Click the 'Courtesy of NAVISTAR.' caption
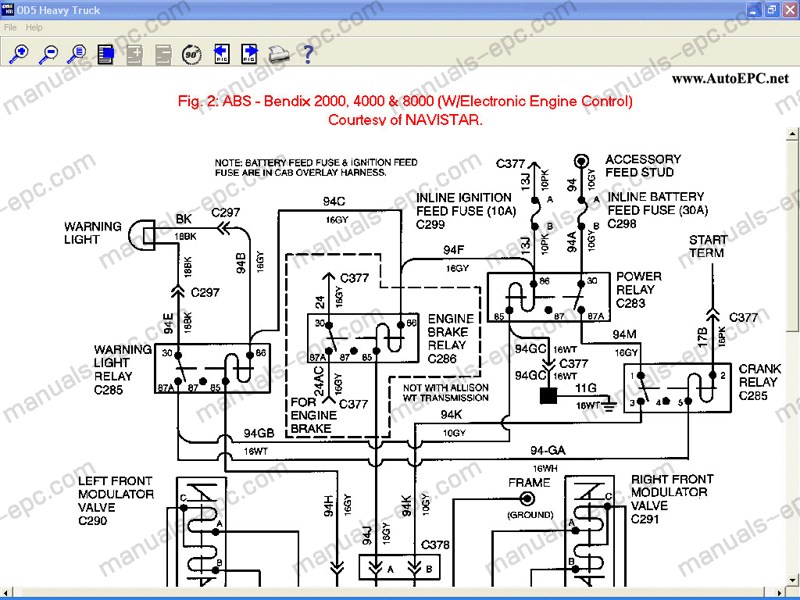The height and width of the screenshot is (600, 800). [405, 120]
